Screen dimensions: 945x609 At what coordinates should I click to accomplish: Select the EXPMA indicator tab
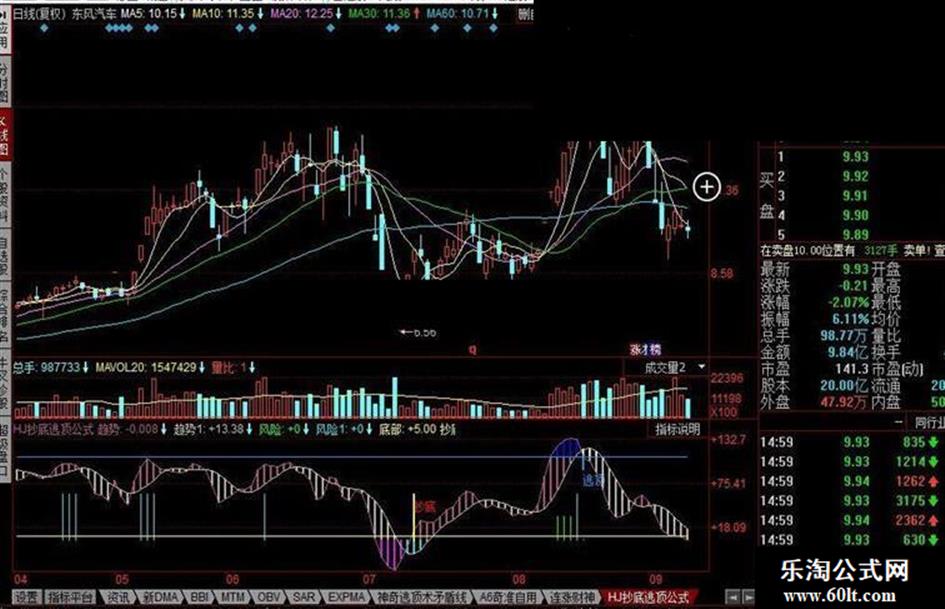[346, 597]
